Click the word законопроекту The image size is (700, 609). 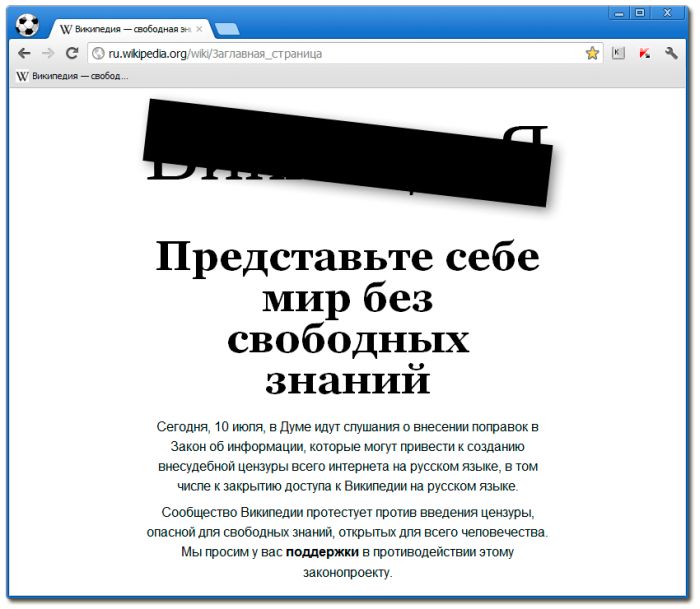(x=347, y=572)
